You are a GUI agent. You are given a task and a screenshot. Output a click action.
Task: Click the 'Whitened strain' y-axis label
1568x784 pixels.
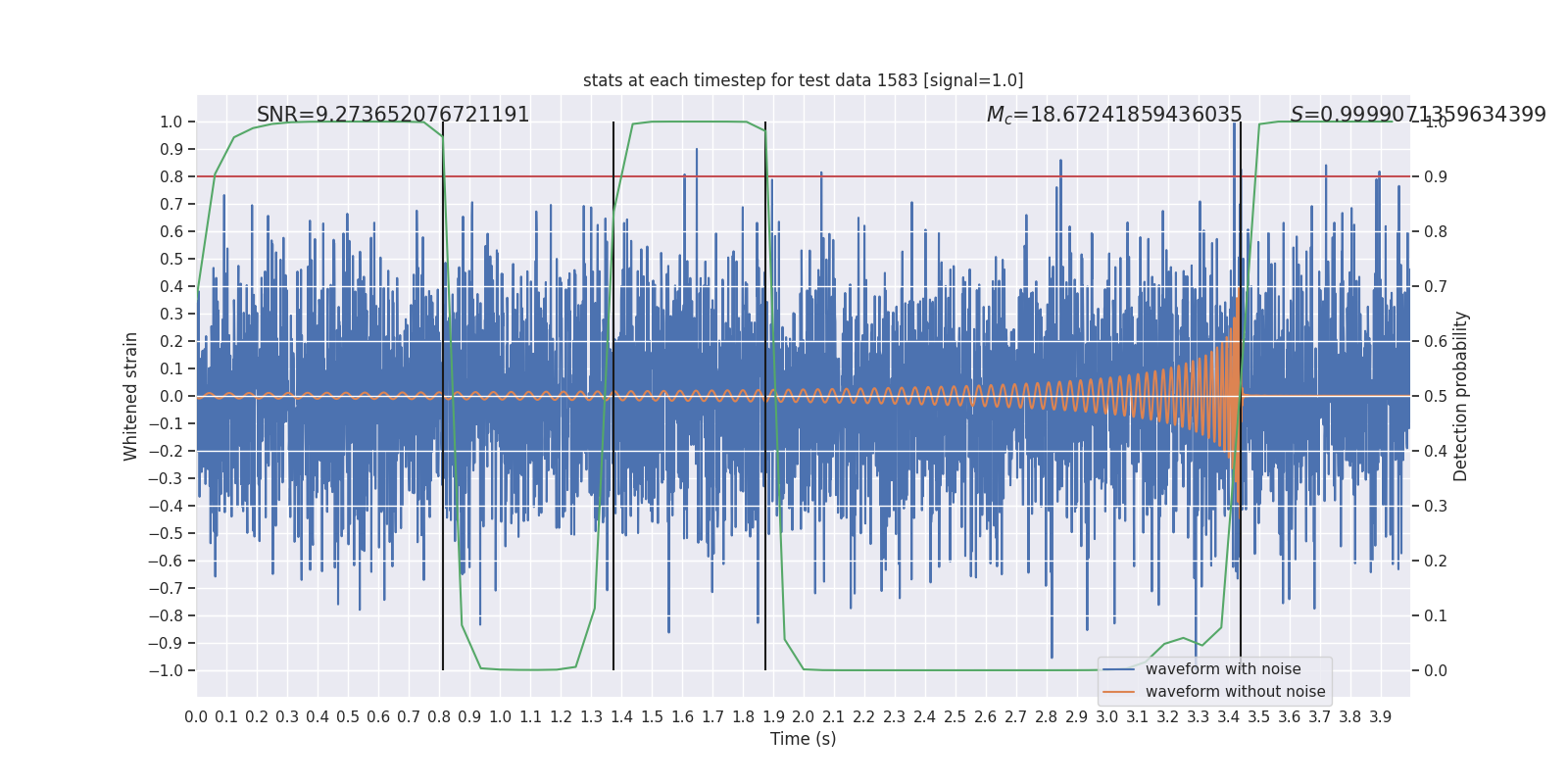tap(131, 396)
